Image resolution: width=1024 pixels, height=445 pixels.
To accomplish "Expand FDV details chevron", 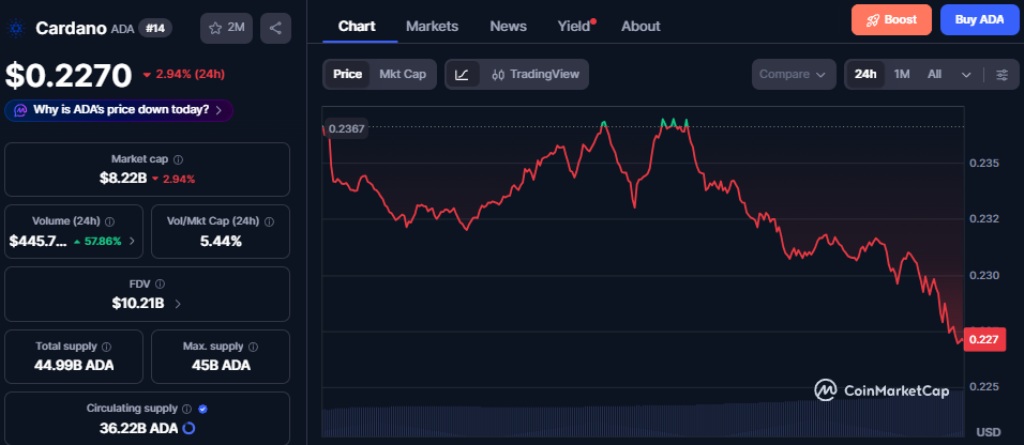I will coord(178,304).
